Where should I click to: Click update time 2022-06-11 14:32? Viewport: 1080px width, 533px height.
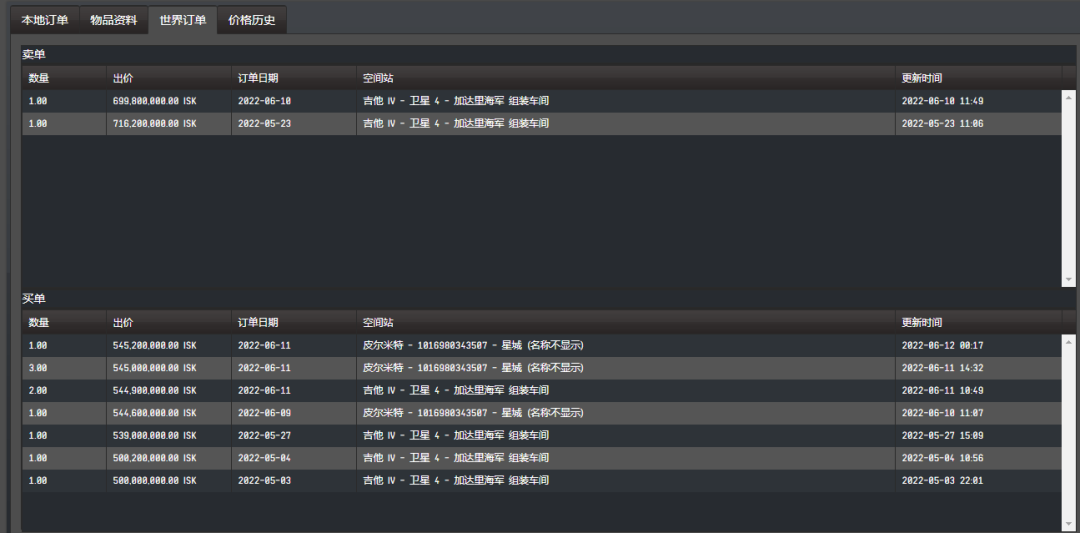[942, 368]
